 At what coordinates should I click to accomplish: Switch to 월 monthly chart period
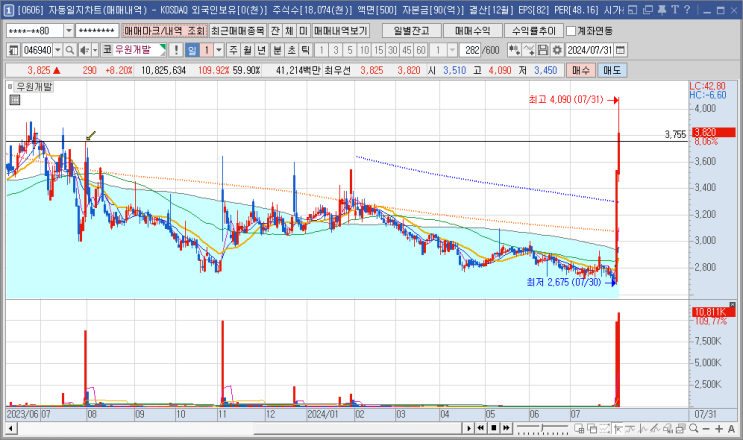click(x=247, y=50)
